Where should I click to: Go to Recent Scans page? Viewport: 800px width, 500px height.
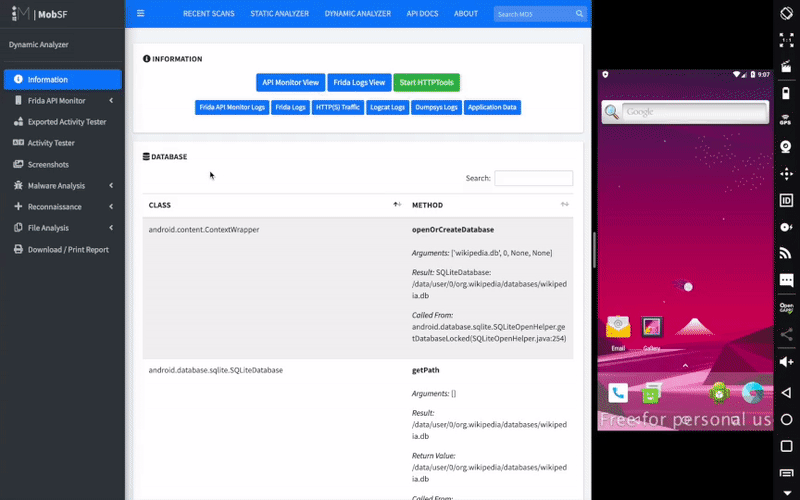(x=209, y=14)
